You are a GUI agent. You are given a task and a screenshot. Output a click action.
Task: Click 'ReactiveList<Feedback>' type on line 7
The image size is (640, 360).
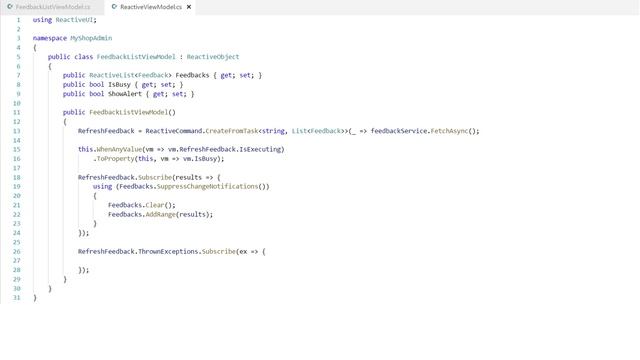(x=131, y=76)
